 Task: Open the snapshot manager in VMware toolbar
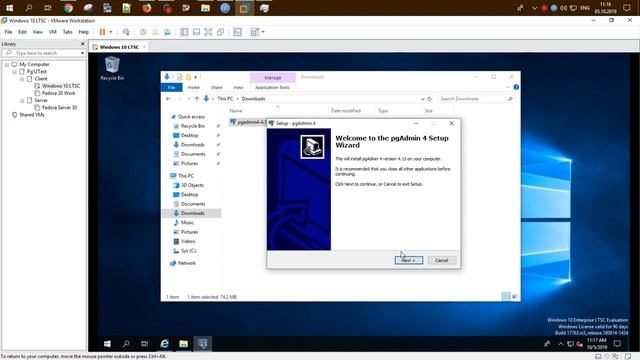pyautogui.click(x=167, y=32)
